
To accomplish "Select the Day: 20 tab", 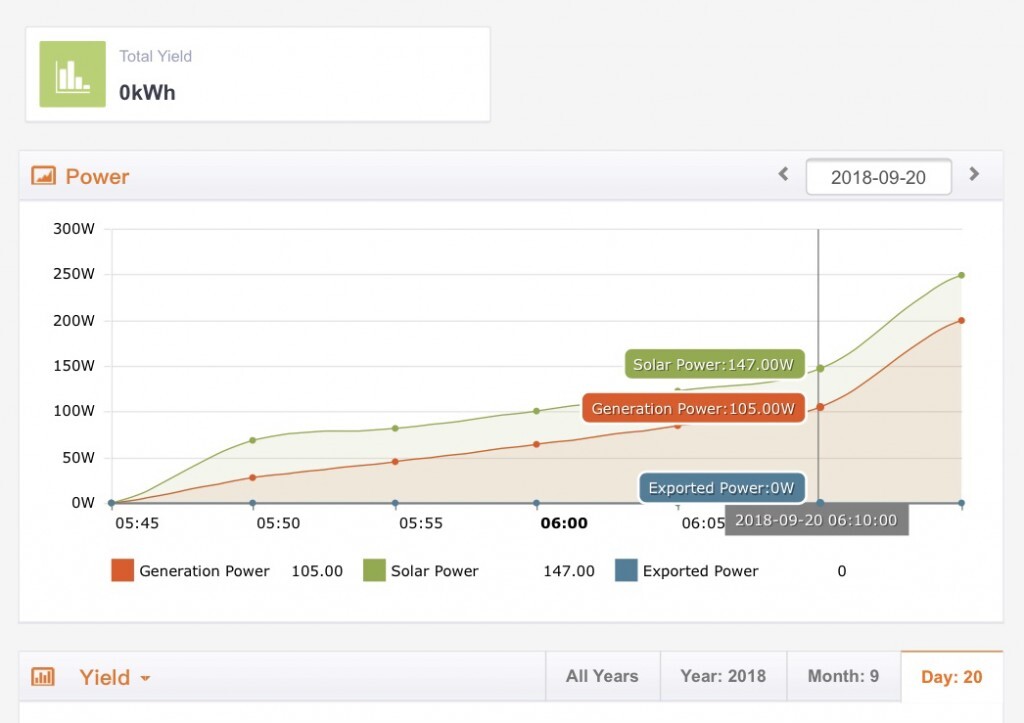I will pos(951,677).
